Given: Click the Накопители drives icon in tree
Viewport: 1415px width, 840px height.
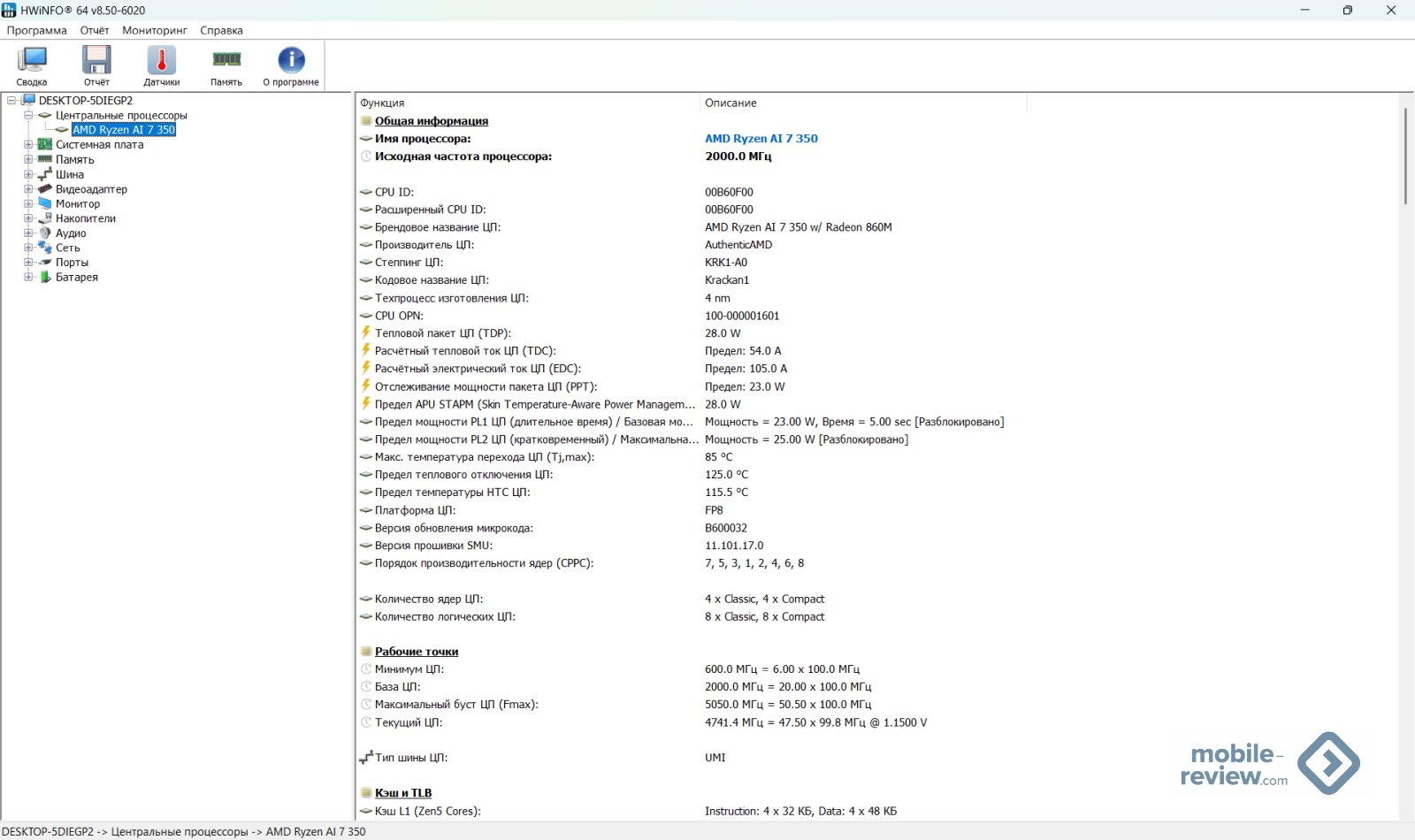Looking at the screenshot, I should (x=45, y=218).
